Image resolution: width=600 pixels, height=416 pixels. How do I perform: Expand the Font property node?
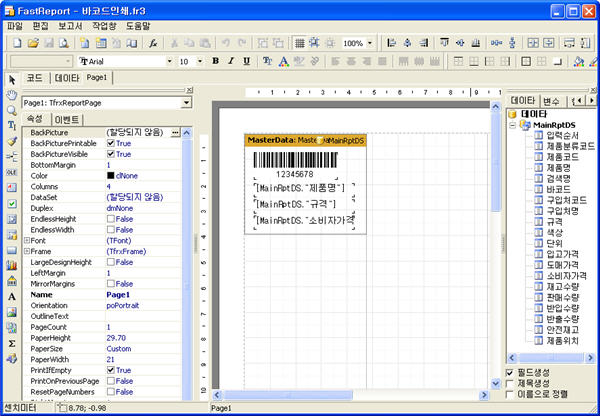click(x=27, y=240)
